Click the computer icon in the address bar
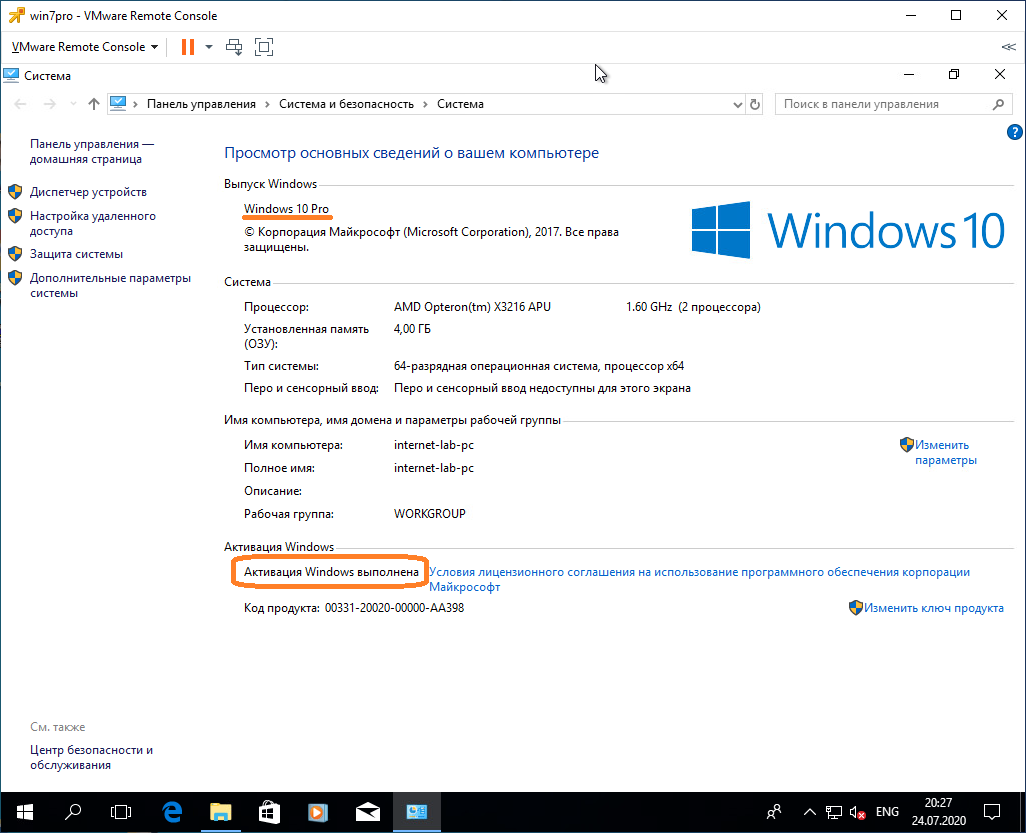Image resolution: width=1026 pixels, height=833 pixels. pos(118,103)
